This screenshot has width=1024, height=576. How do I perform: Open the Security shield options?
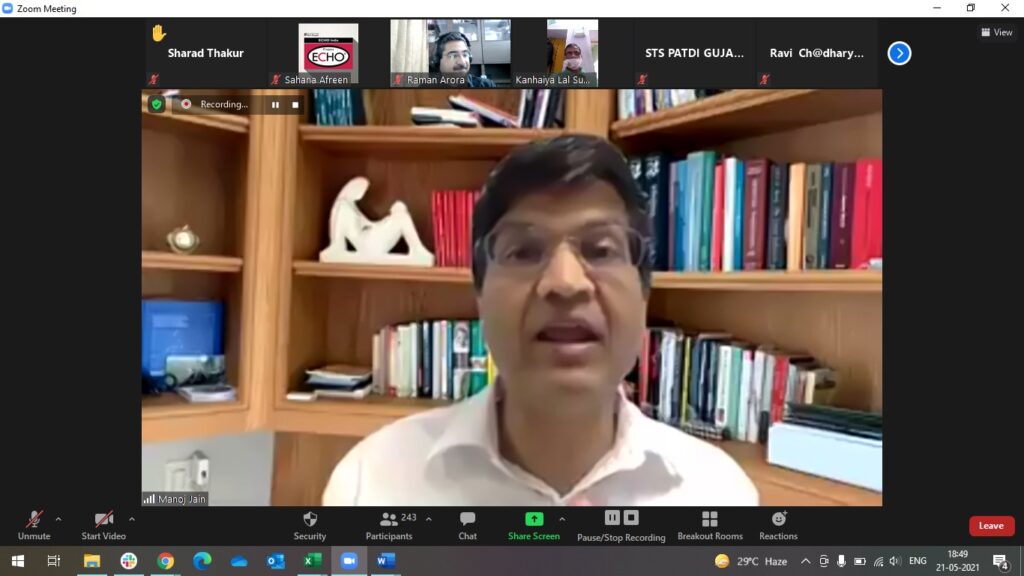coord(310,524)
